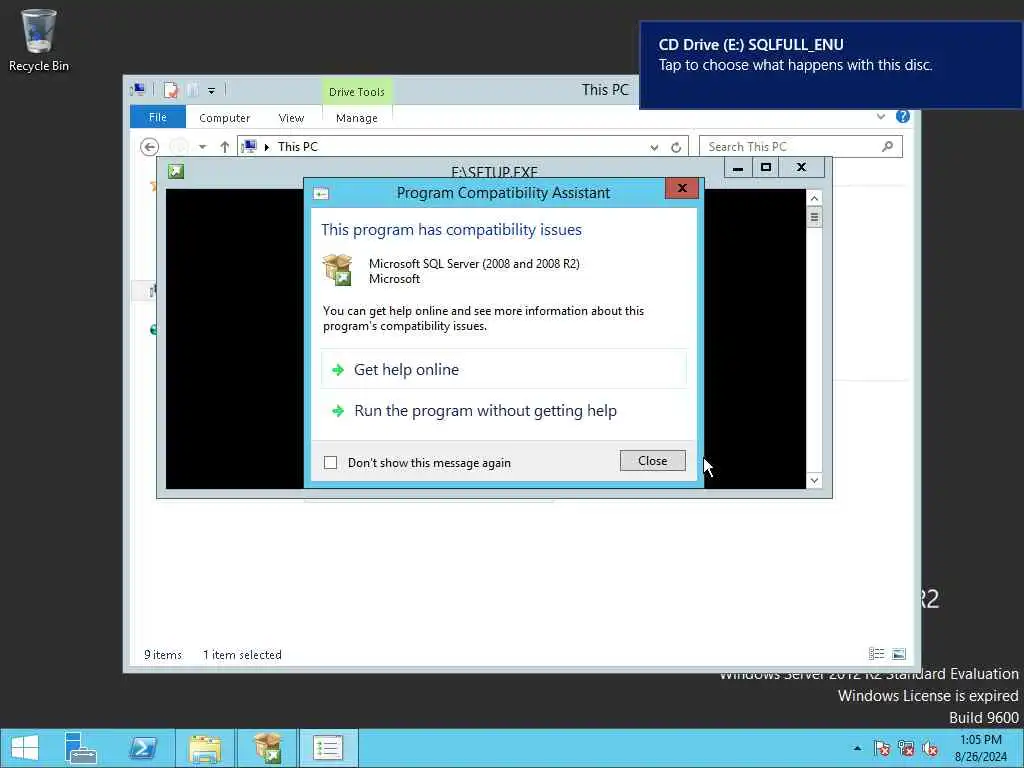Screen dimensions: 1024x768
Task: Expand the address bar history dropdown
Action: click(x=654, y=148)
